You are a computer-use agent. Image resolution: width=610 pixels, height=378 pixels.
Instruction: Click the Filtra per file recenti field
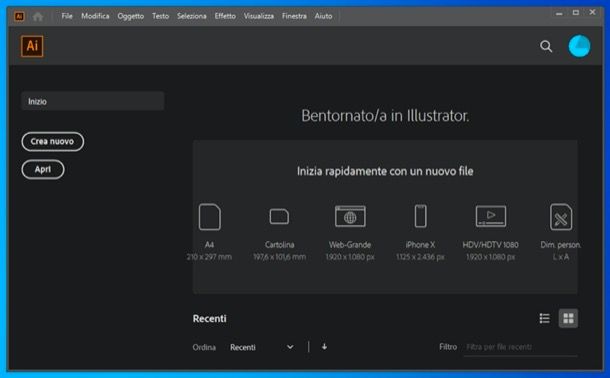[x=521, y=347]
